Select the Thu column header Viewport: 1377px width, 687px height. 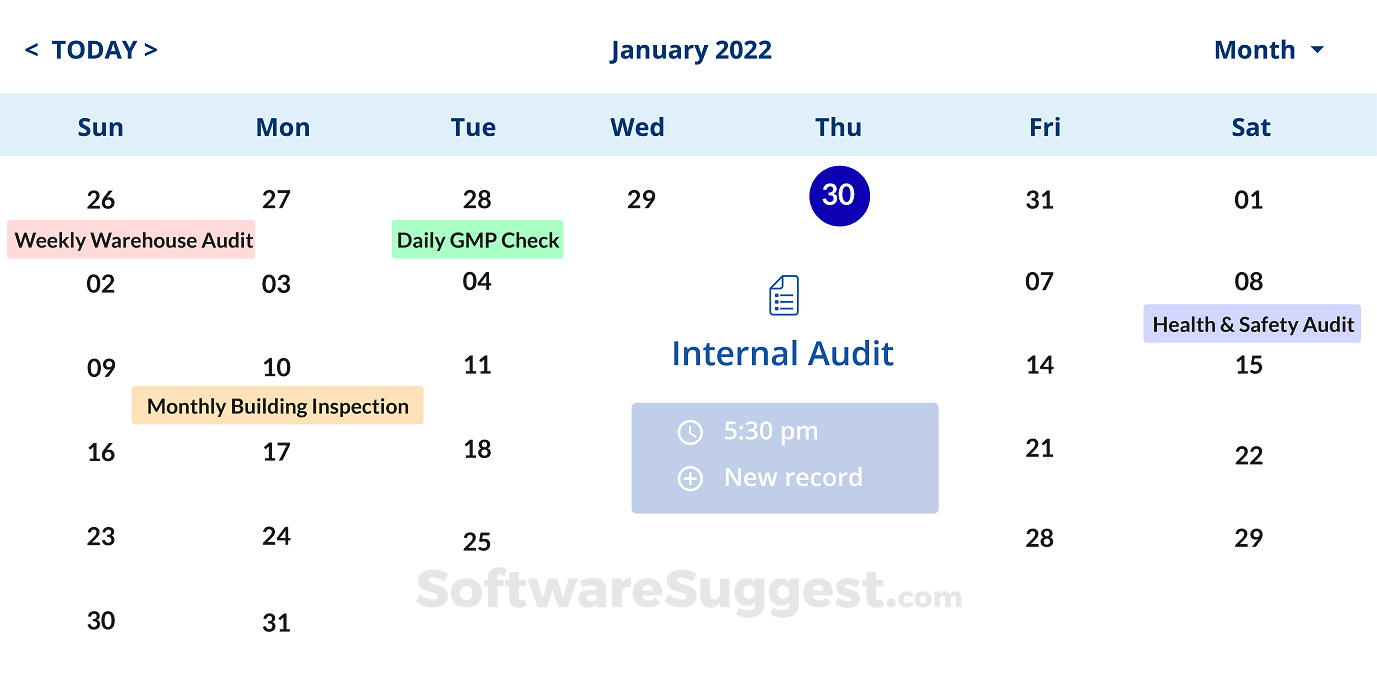point(838,127)
